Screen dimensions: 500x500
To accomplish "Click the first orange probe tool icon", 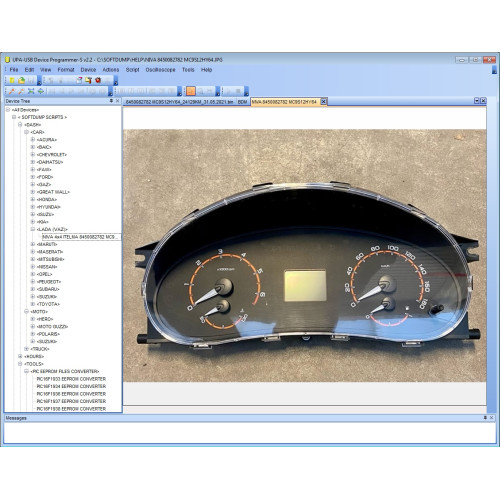I will (x=12, y=91).
